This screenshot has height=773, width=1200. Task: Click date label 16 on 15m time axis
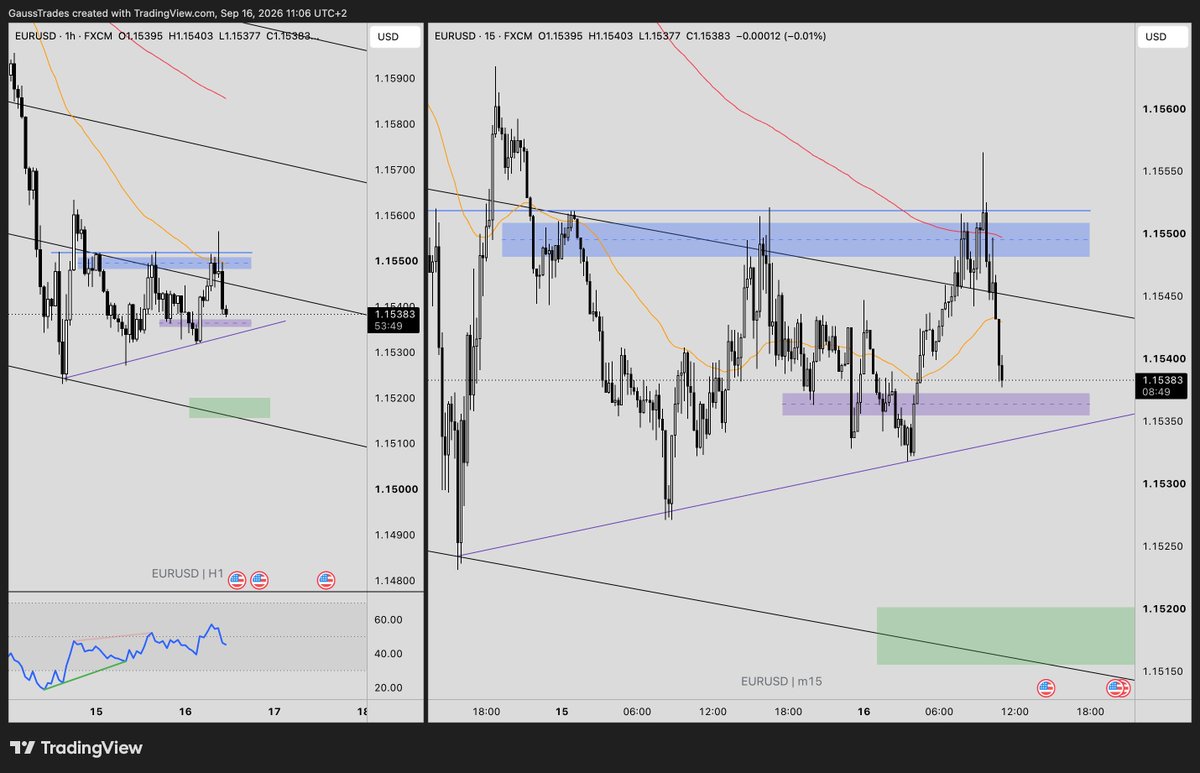[864, 712]
